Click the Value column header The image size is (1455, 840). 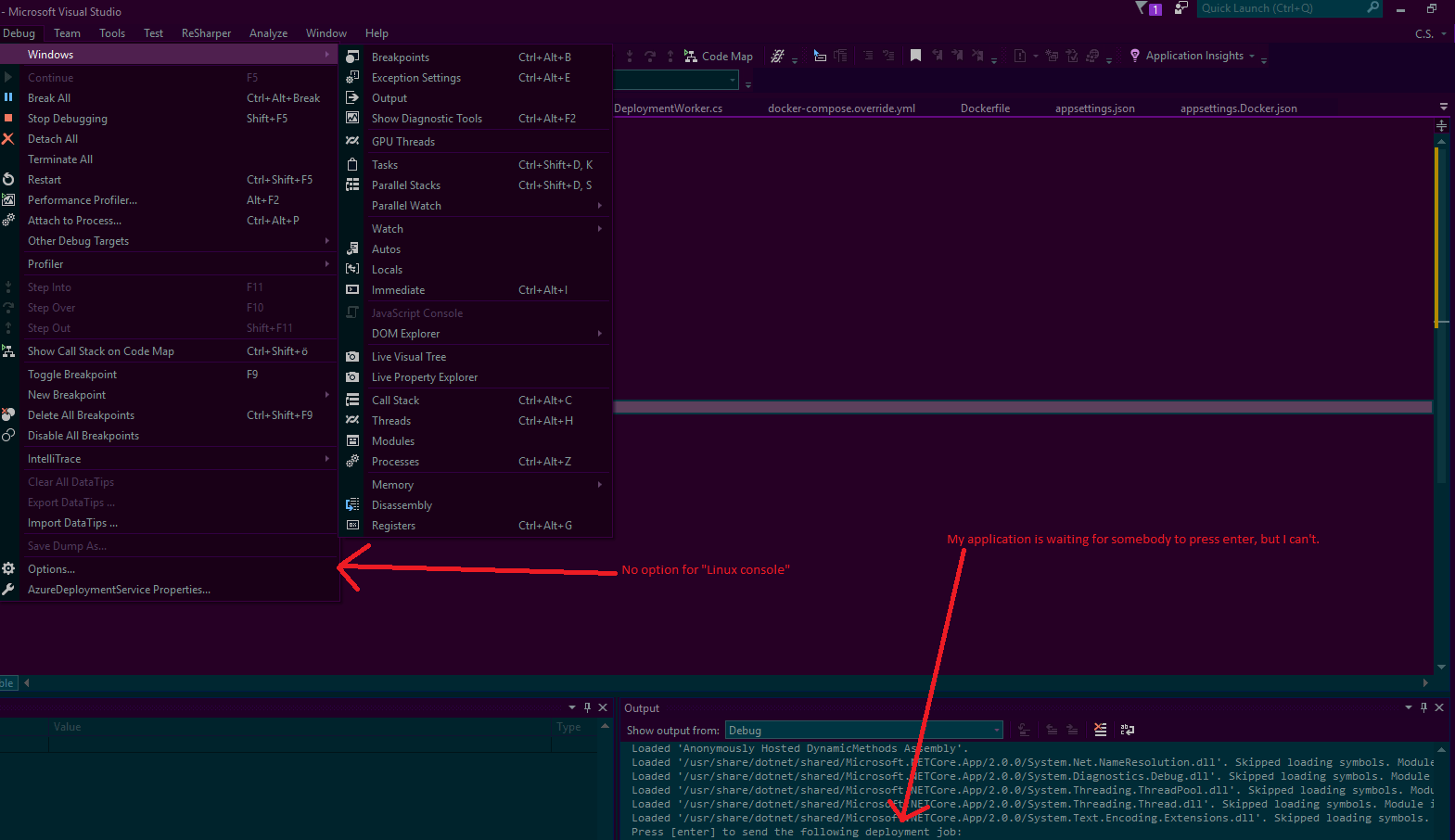click(301, 727)
